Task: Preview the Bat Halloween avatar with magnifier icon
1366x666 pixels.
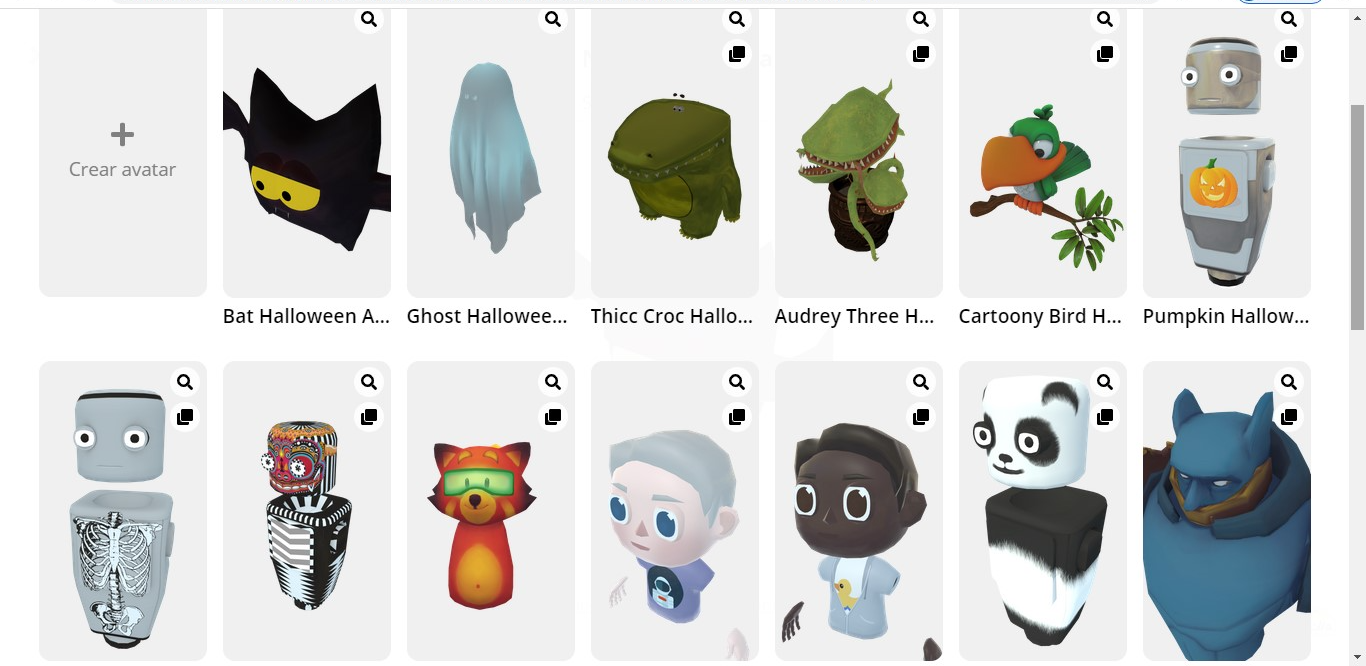Action: click(369, 19)
